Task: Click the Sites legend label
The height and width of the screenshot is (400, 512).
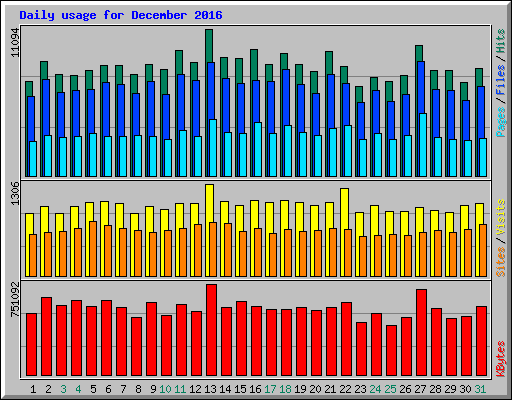Action: 501,262
